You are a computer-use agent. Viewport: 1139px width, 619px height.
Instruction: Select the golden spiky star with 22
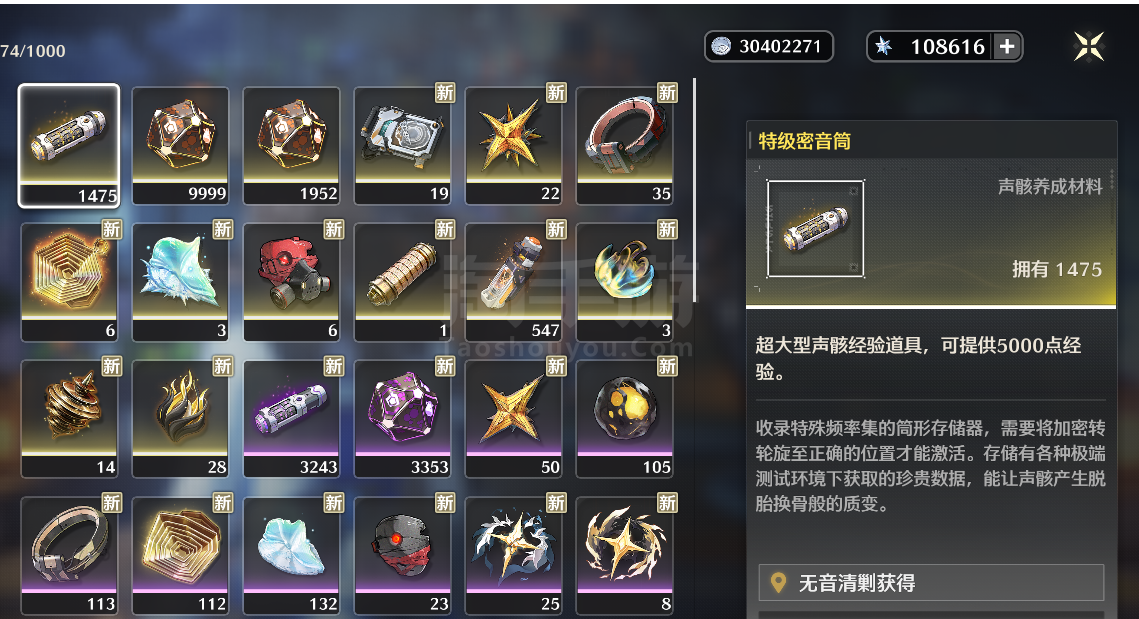click(514, 145)
